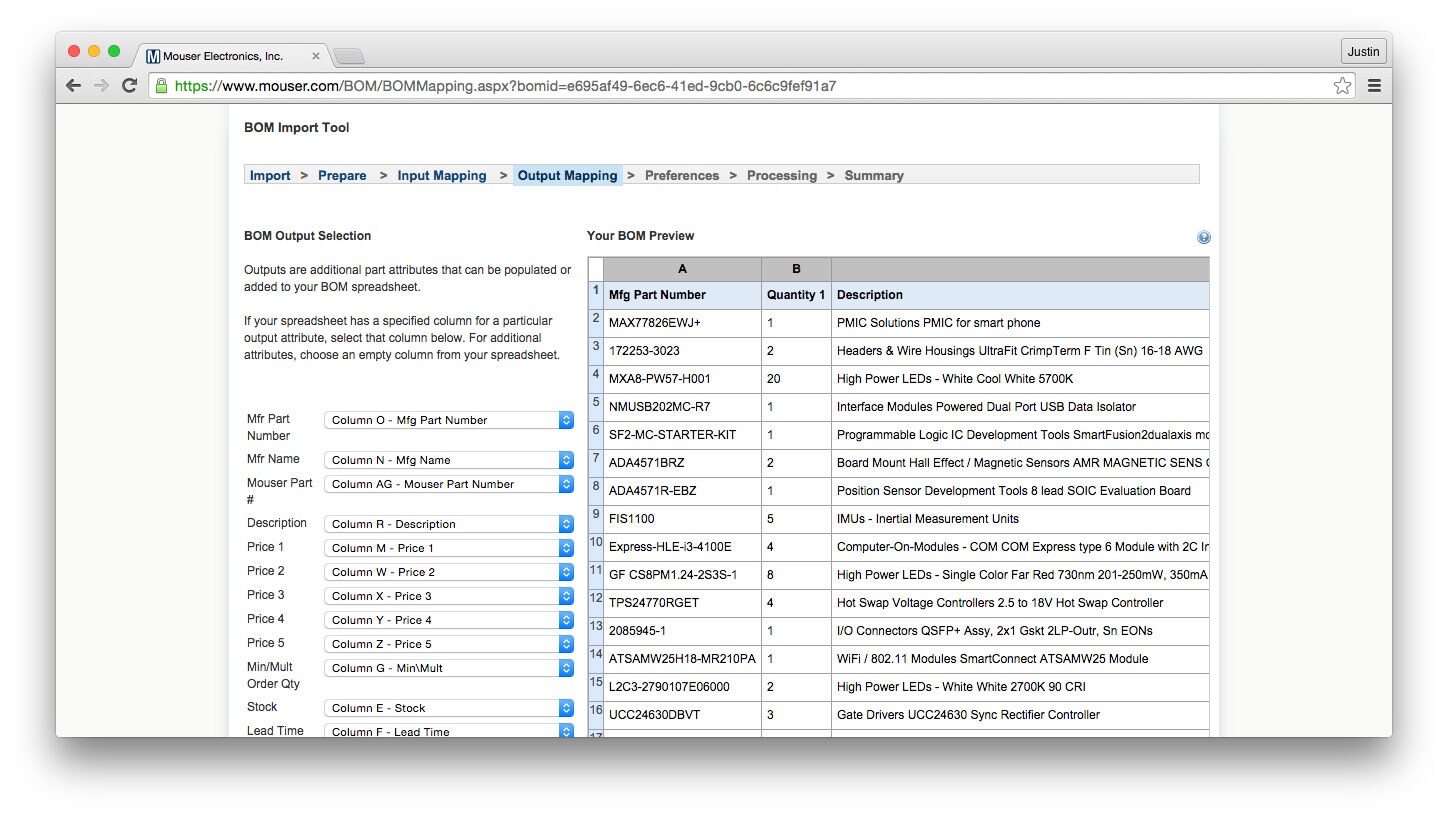Screen dimensions: 1448x817
Task: Change the Description column mapping dropdown
Action: (x=448, y=524)
